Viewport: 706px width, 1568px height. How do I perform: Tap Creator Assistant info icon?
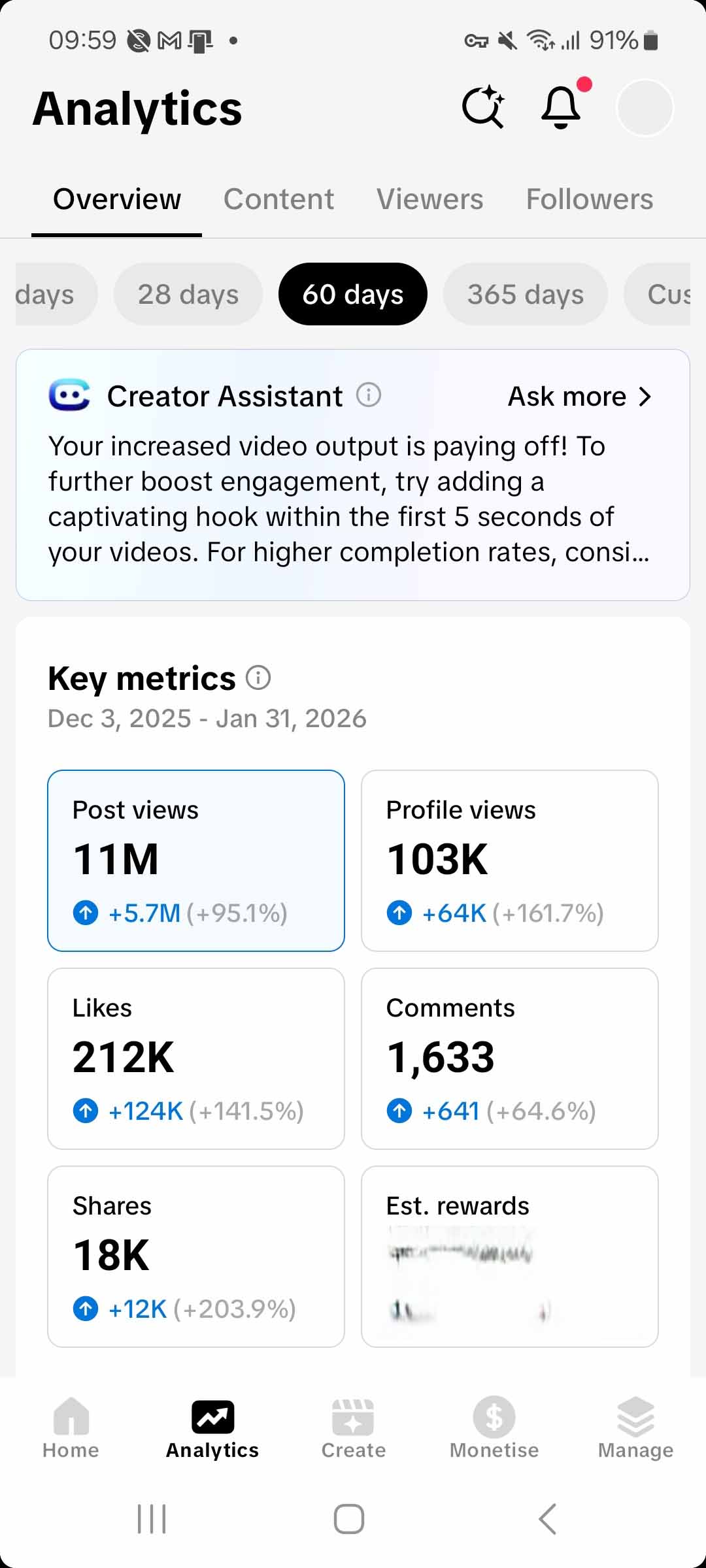[x=369, y=395]
